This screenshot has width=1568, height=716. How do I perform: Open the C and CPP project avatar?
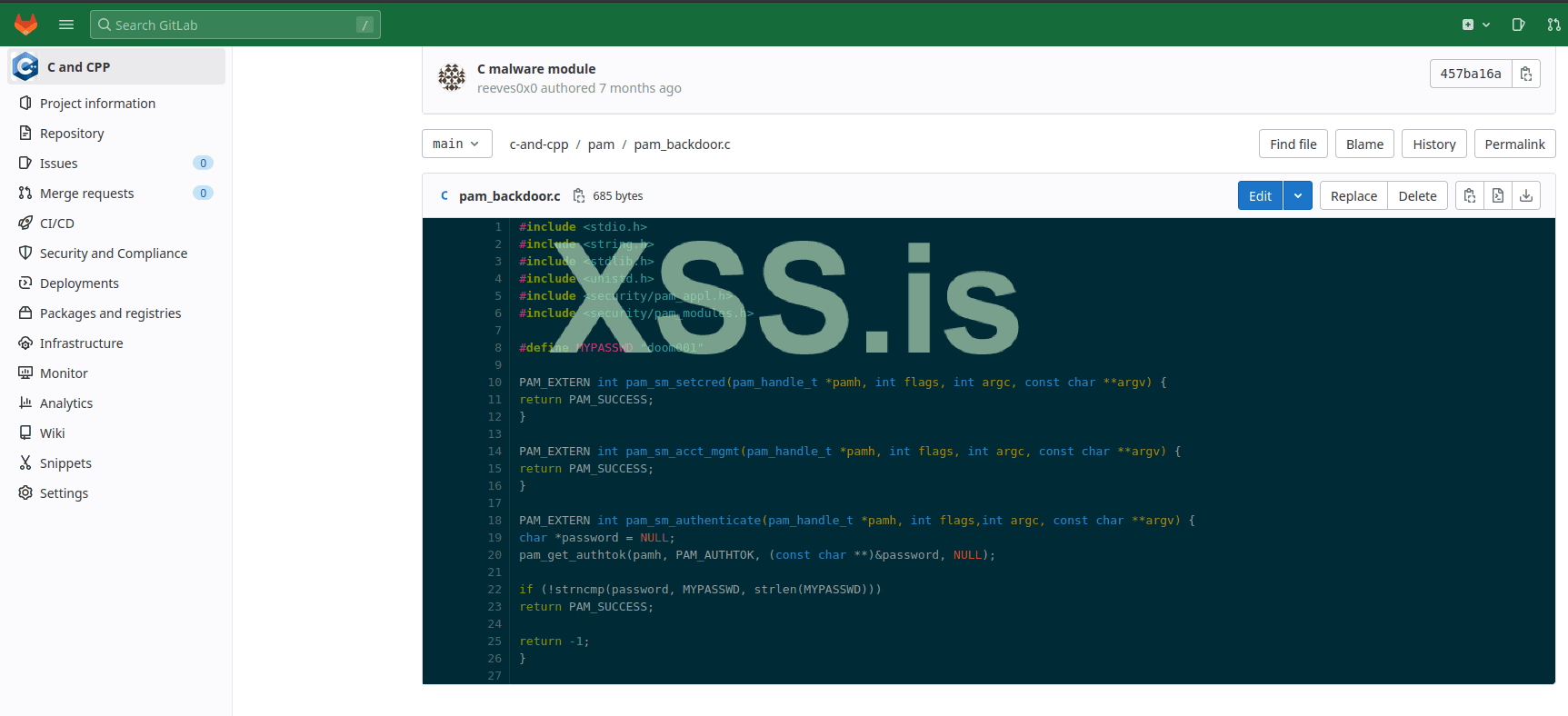[25, 66]
